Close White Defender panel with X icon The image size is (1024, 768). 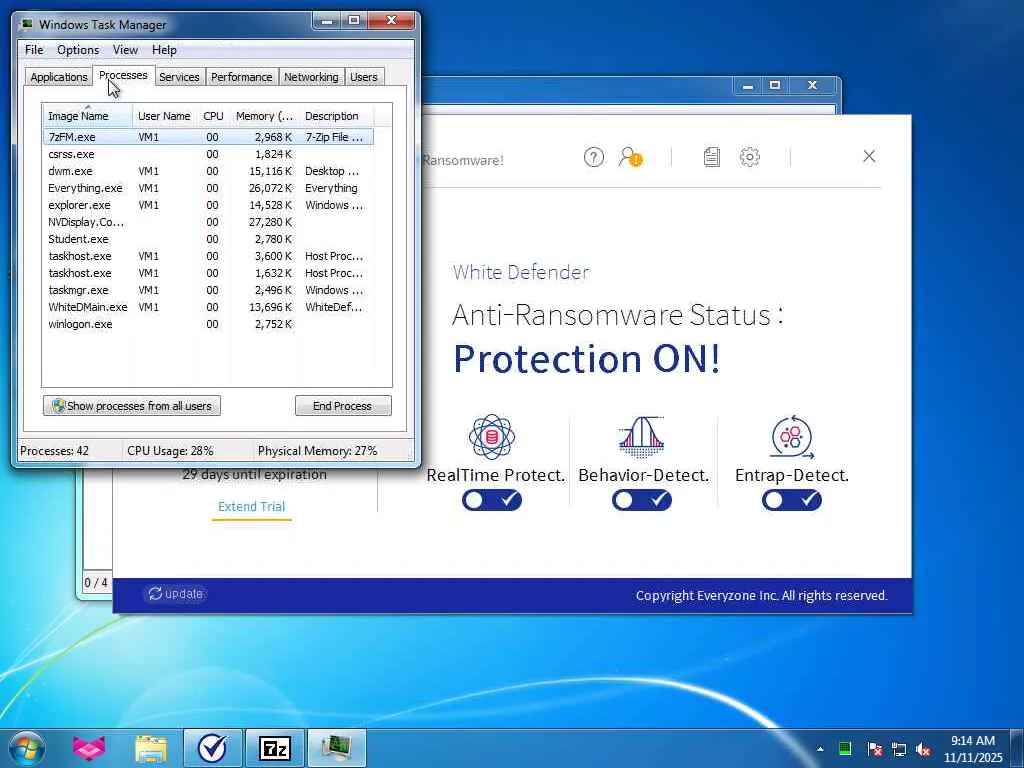[x=869, y=156]
